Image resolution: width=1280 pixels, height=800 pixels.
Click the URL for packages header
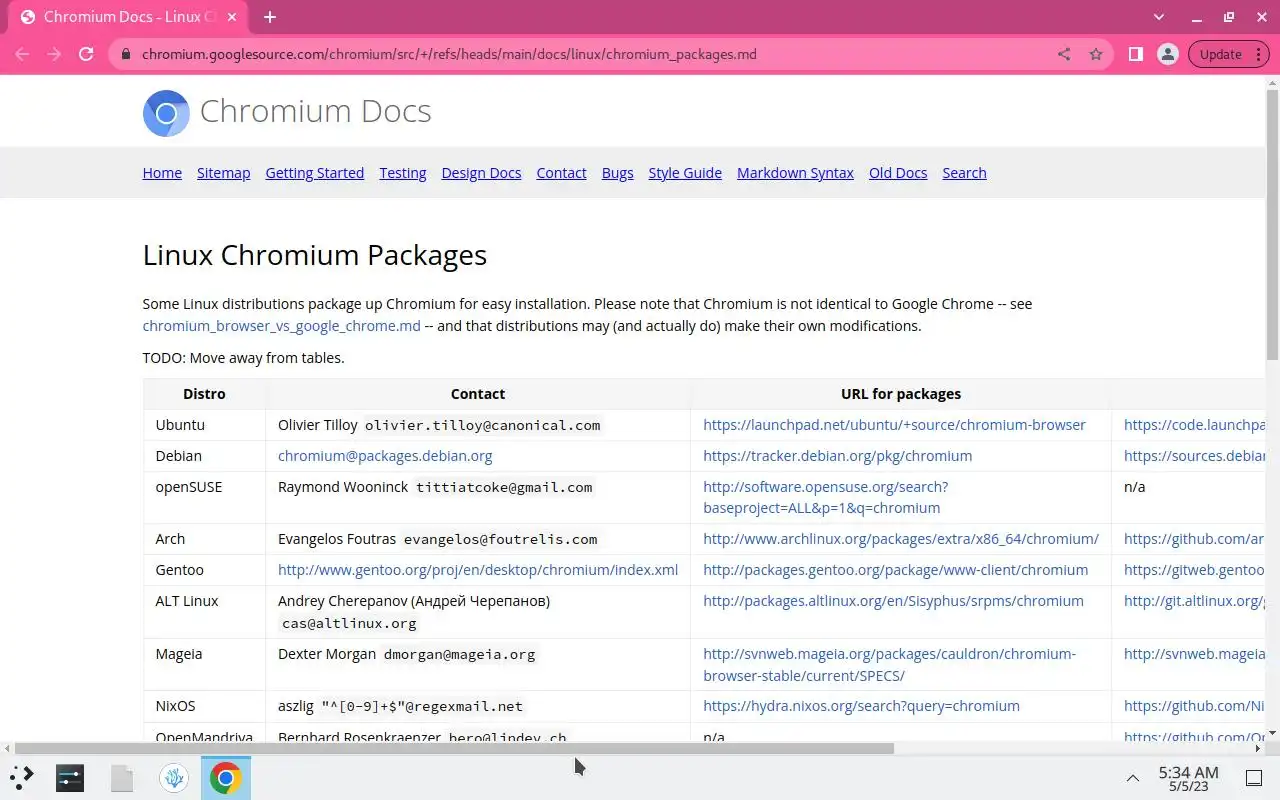pyautogui.click(x=901, y=394)
